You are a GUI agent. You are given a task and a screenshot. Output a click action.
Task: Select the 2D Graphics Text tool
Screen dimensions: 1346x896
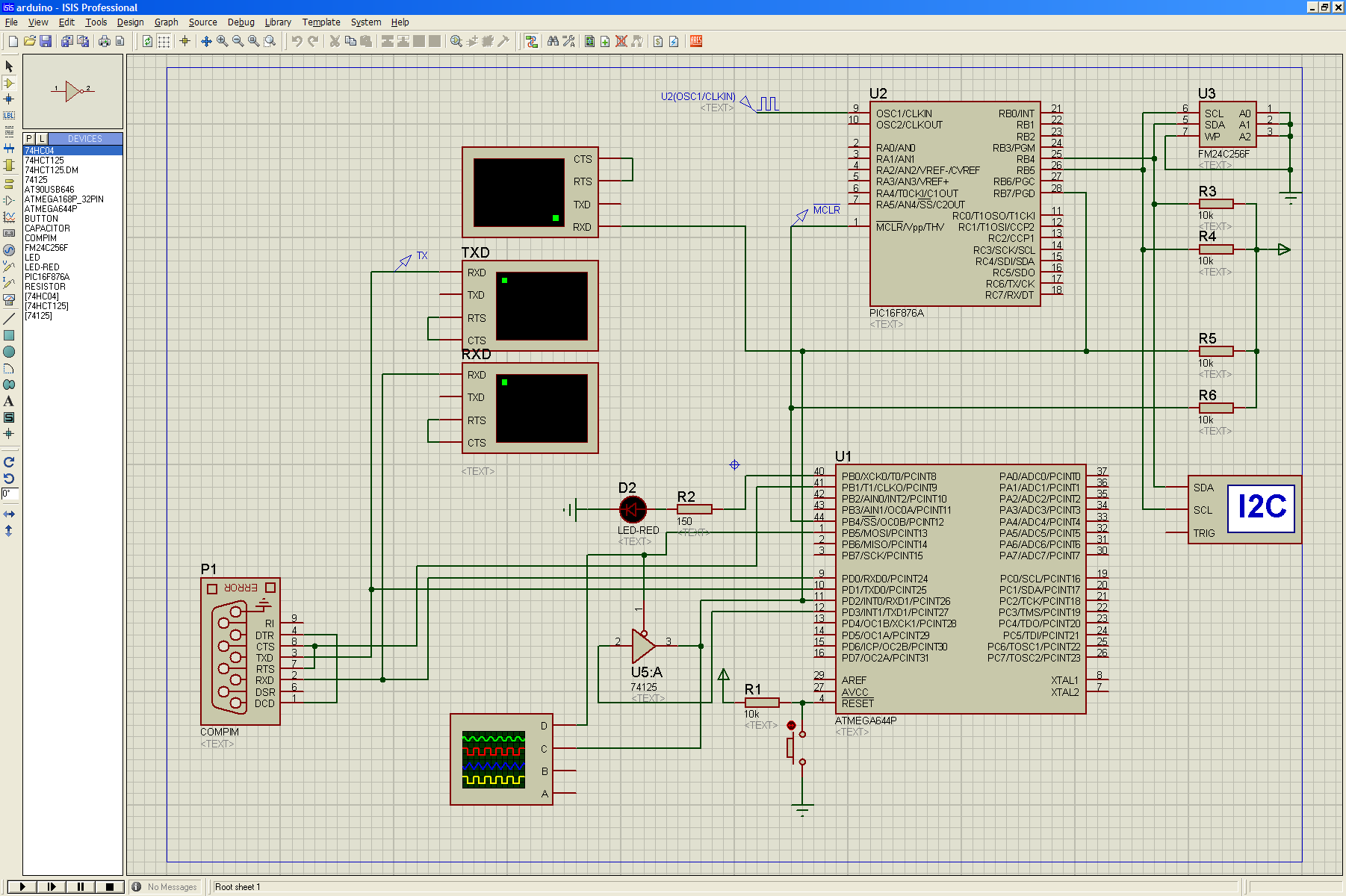(x=9, y=402)
